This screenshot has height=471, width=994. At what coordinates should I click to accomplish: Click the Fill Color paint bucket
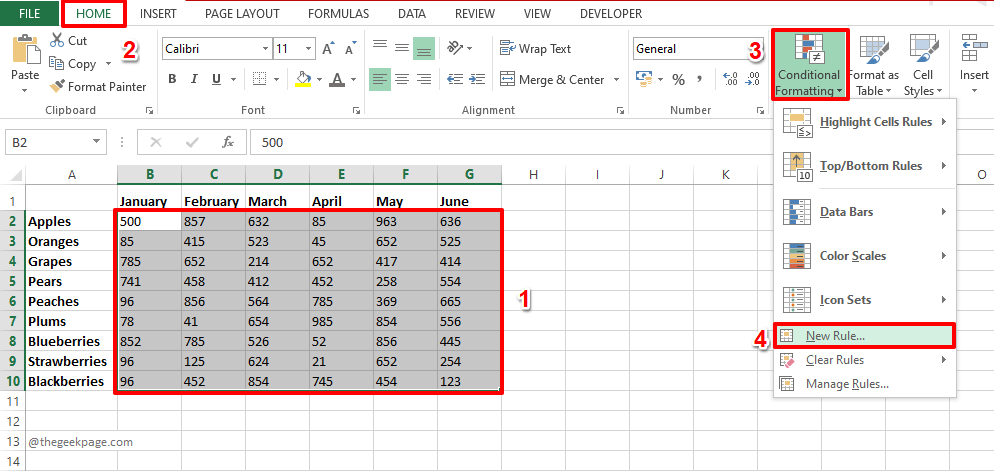coord(303,79)
